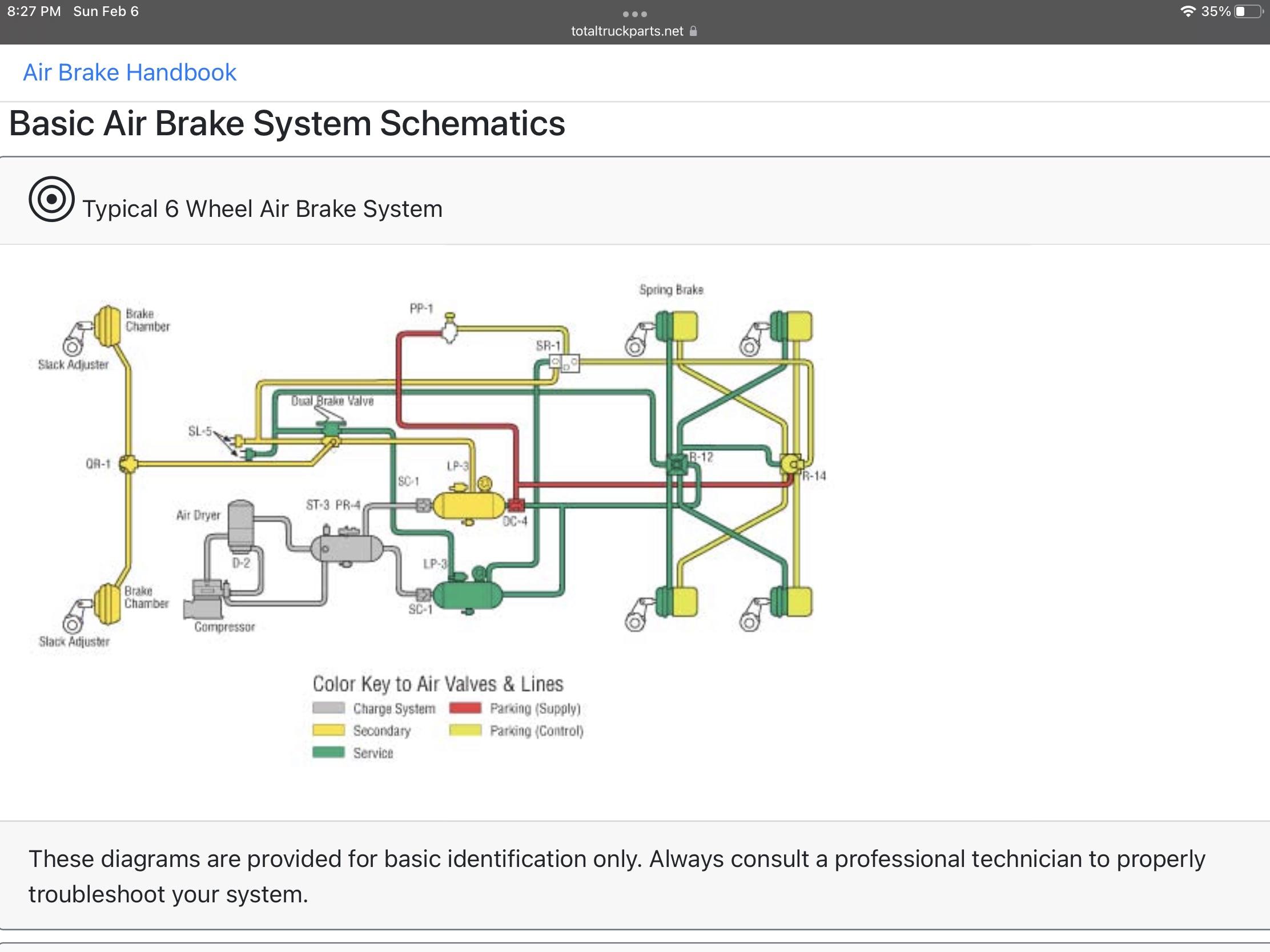Click the R-14 relay valve
Screen dimensions: 1270x952
[791, 463]
